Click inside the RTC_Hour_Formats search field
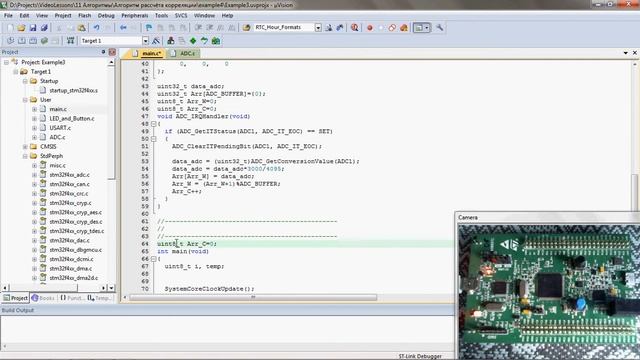Image resolution: width=640 pixels, height=360 pixels. pyautogui.click(x=283, y=28)
